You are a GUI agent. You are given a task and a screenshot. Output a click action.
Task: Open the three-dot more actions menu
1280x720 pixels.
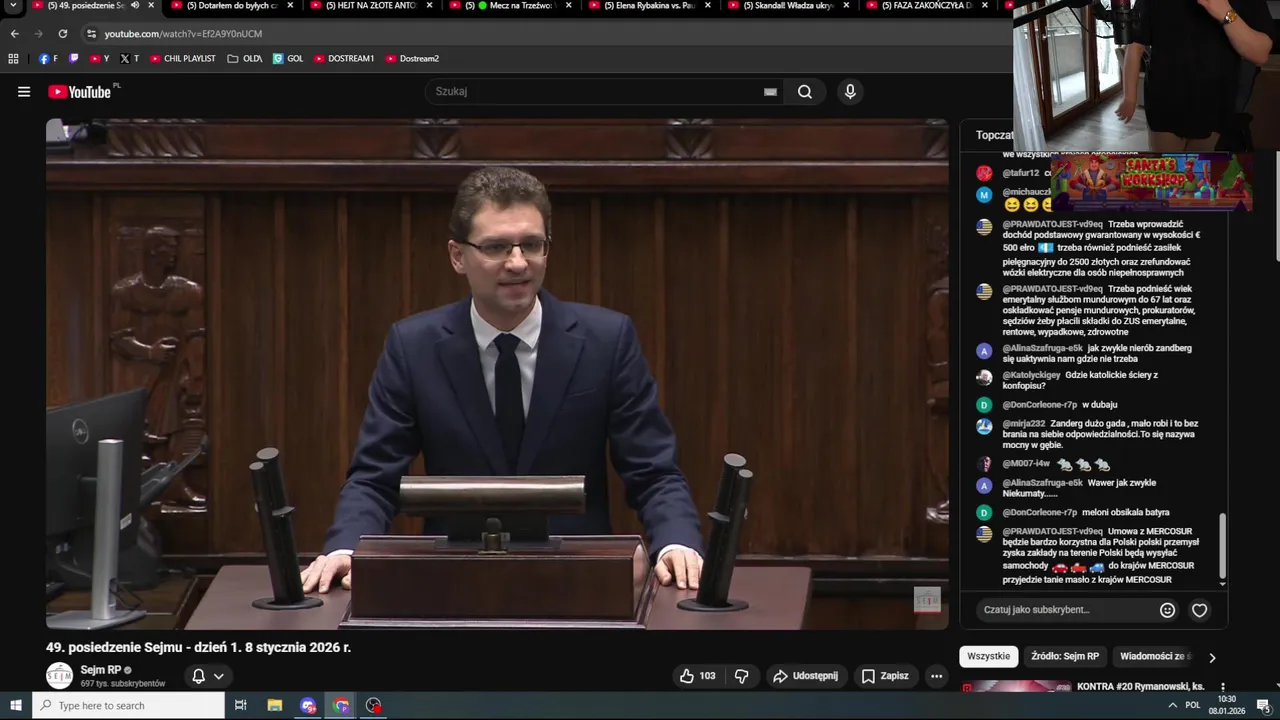(x=936, y=676)
